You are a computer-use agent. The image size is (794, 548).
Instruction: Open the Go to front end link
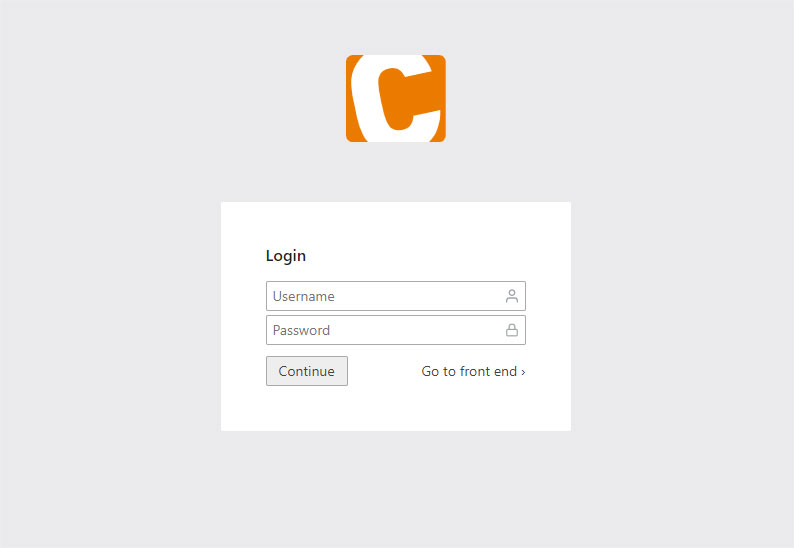(473, 371)
